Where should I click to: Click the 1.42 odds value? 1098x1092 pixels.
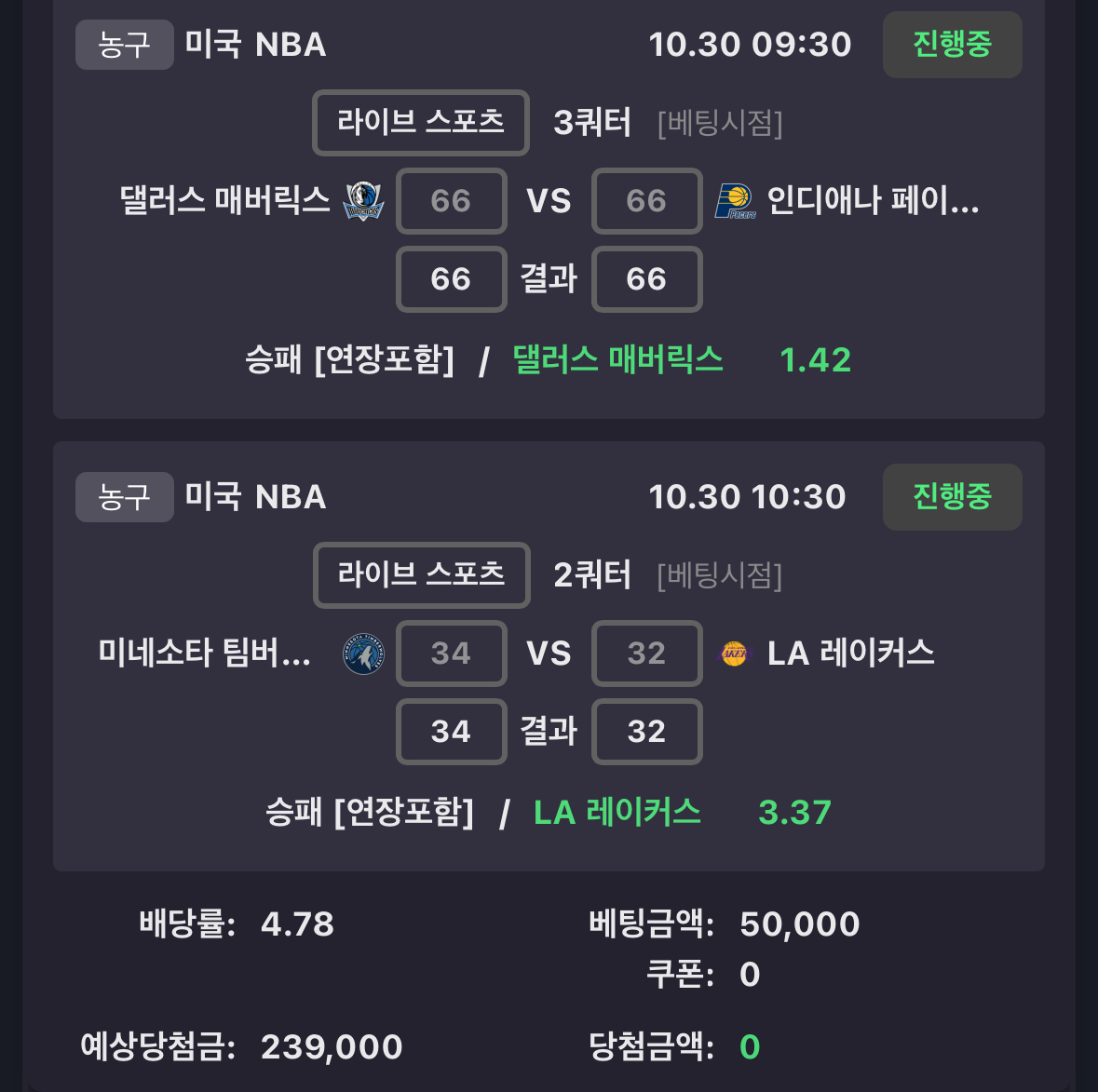click(x=815, y=360)
